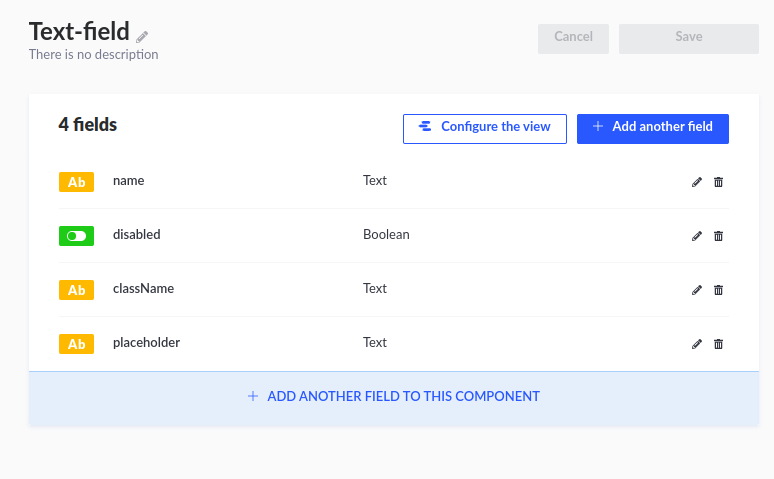The height and width of the screenshot is (479, 774).
Task: Click Add another field to this component
Action: (x=394, y=397)
